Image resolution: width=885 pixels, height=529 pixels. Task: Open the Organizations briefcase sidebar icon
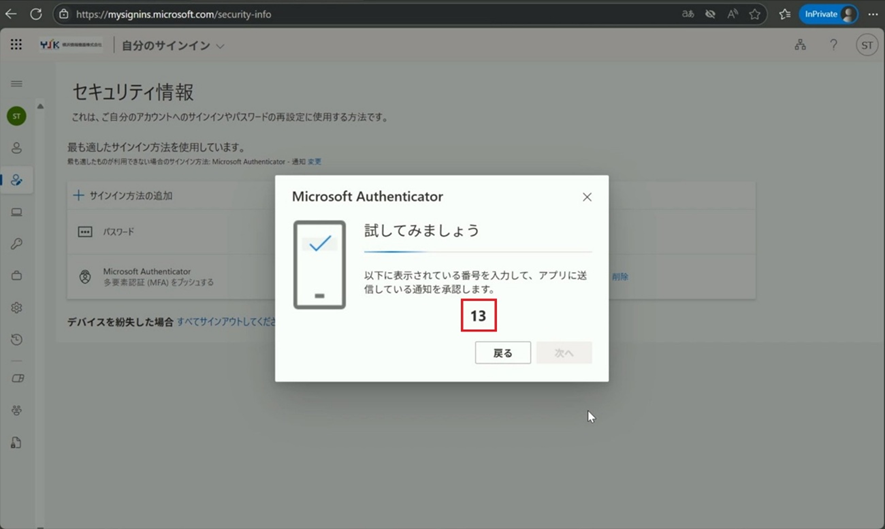[16, 276]
